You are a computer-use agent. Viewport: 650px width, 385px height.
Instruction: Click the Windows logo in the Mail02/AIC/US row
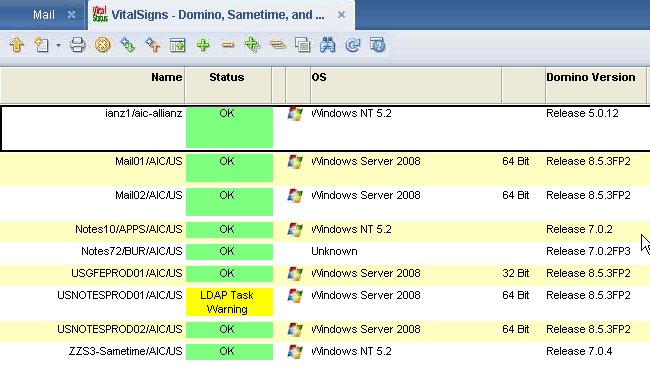[295, 196]
